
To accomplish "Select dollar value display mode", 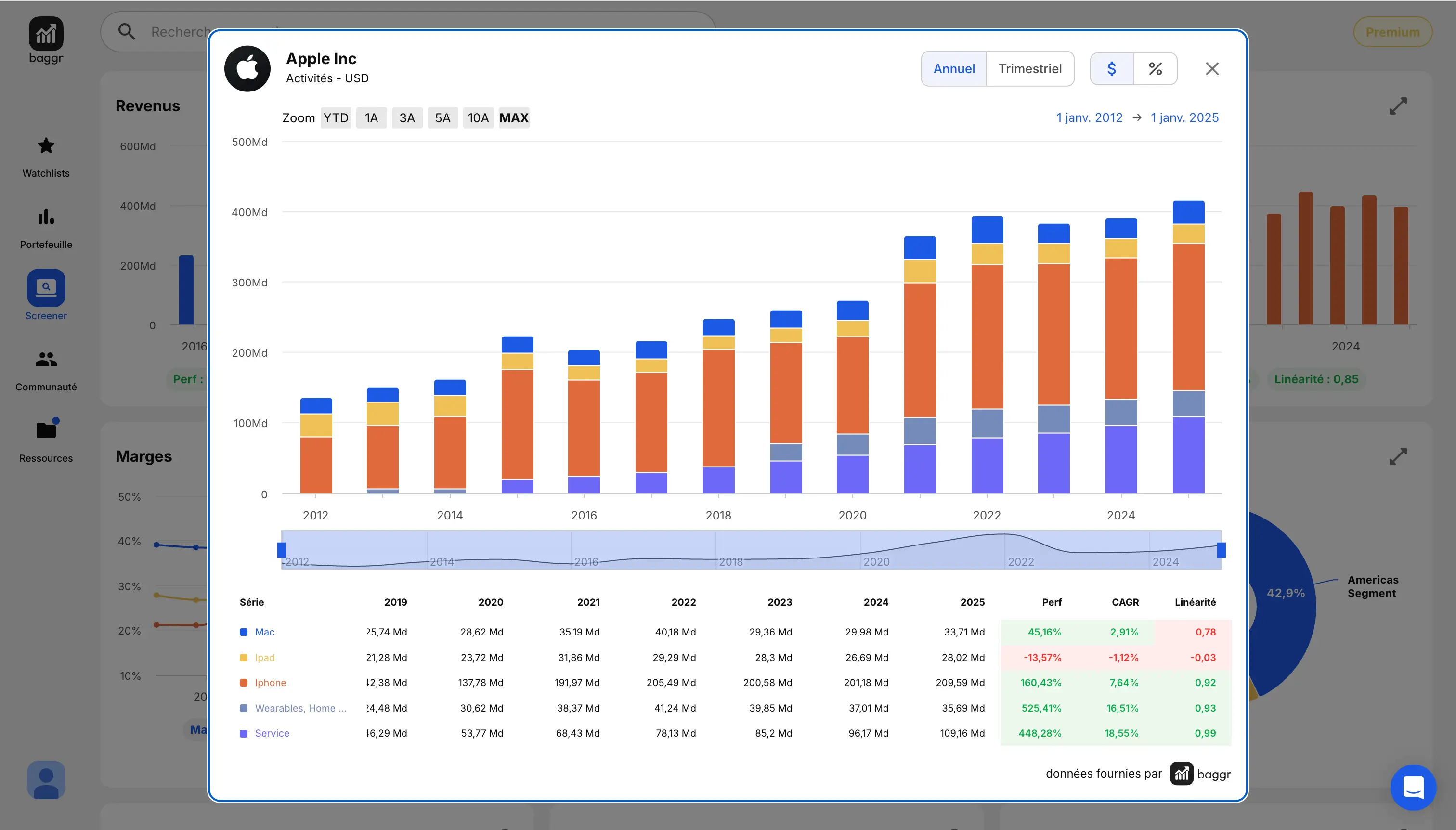I will pyautogui.click(x=1111, y=69).
